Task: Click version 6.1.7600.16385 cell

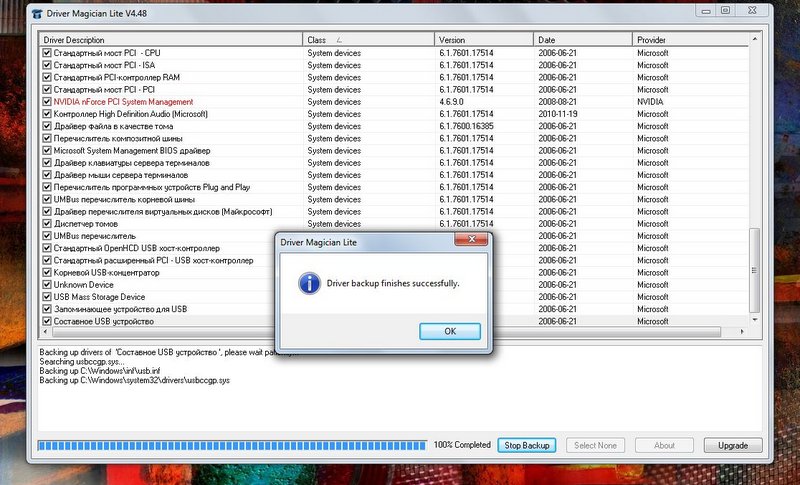Action: (x=466, y=126)
